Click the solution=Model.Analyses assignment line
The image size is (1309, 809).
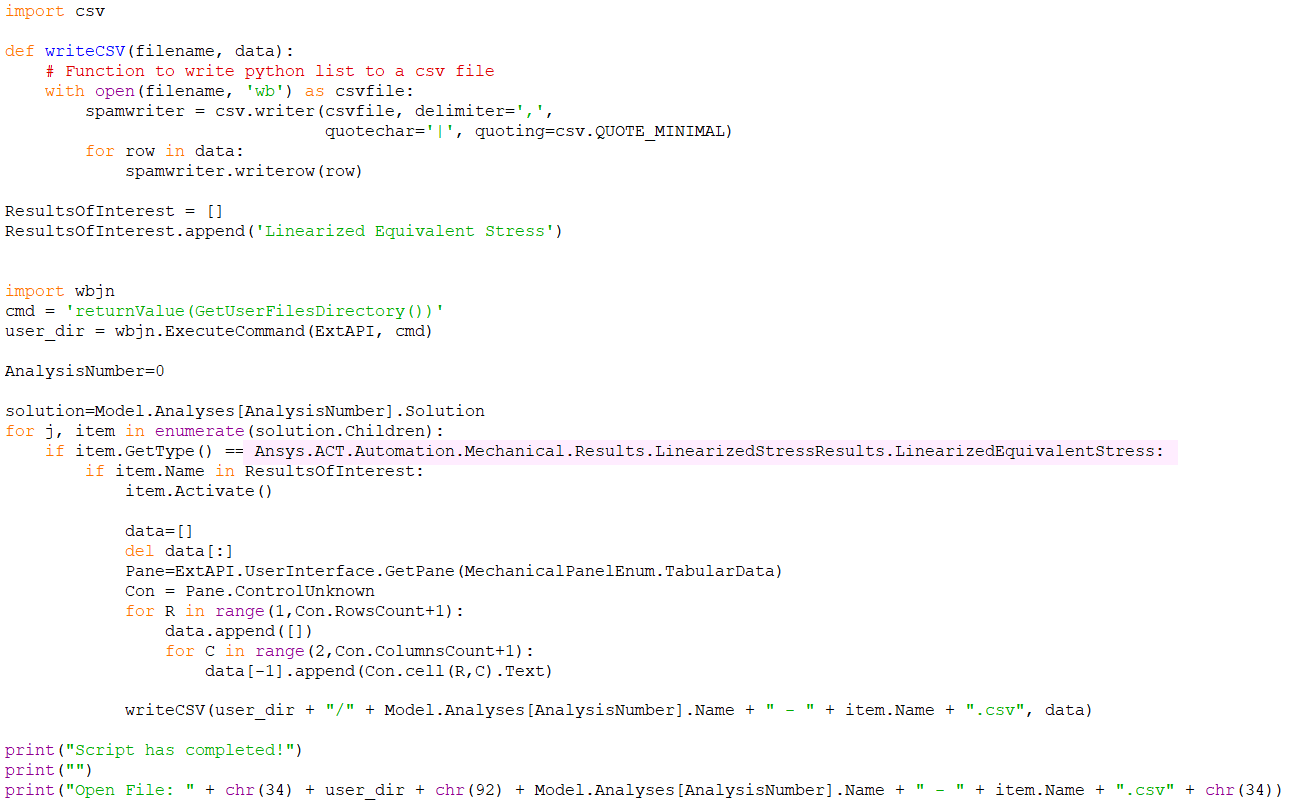click(x=245, y=411)
